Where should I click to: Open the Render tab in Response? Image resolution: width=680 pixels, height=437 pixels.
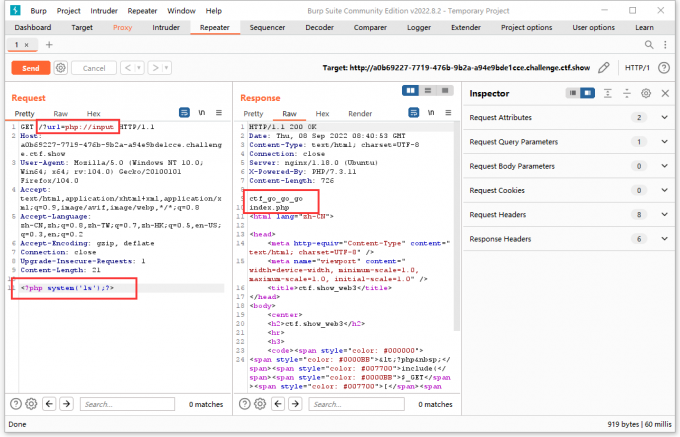pyautogui.click(x=360, y=114)
